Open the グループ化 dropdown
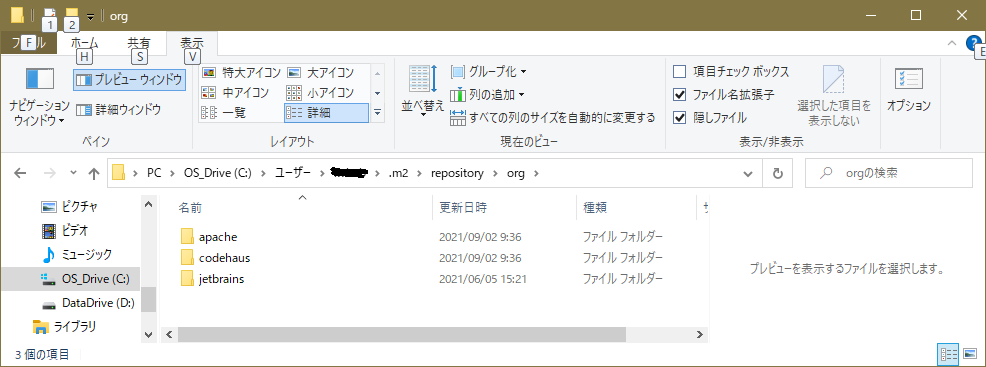The image size is (986, 367). tap(489, 71)
